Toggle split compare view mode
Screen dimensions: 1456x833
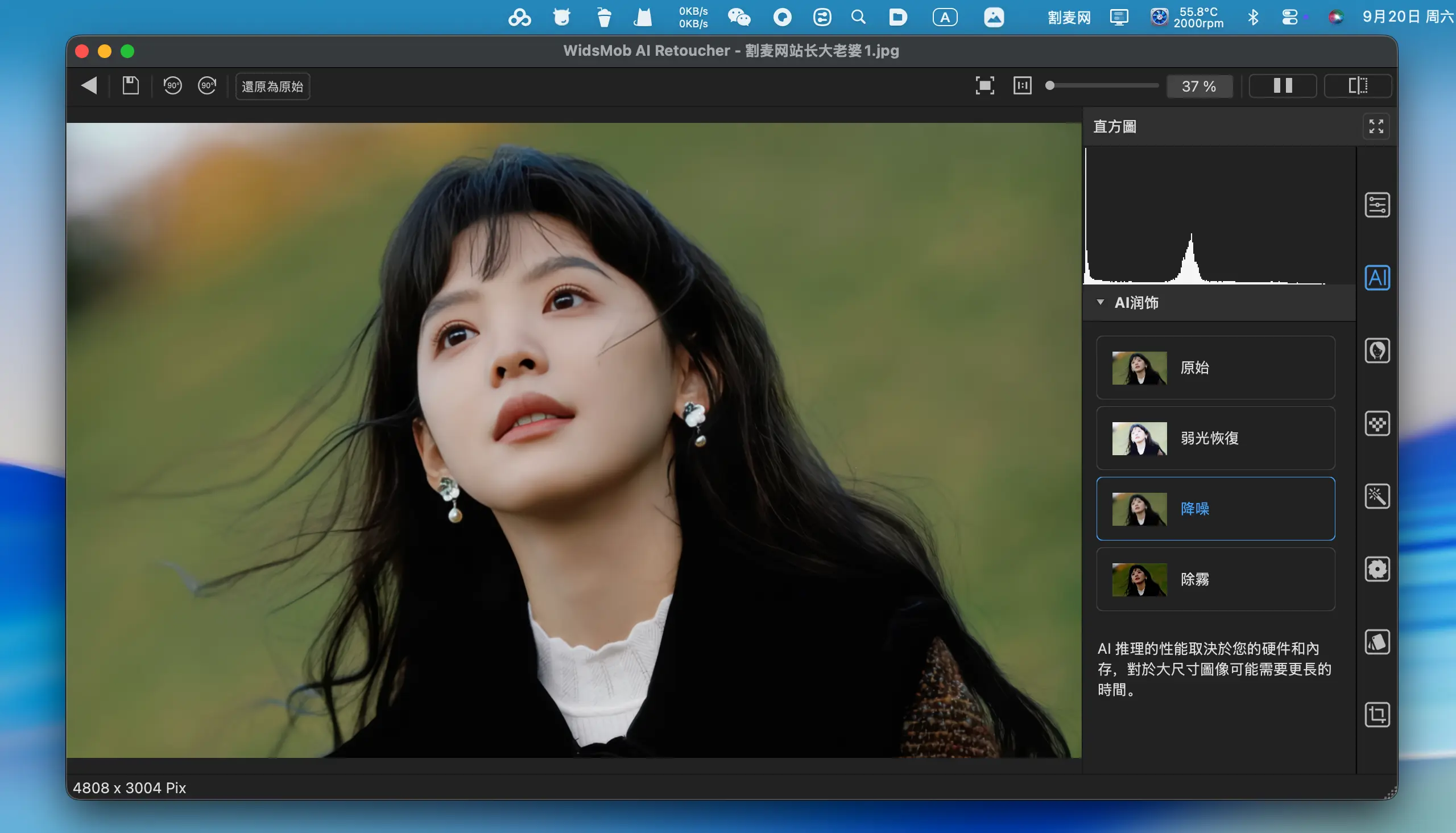(x=1358, y=86)
